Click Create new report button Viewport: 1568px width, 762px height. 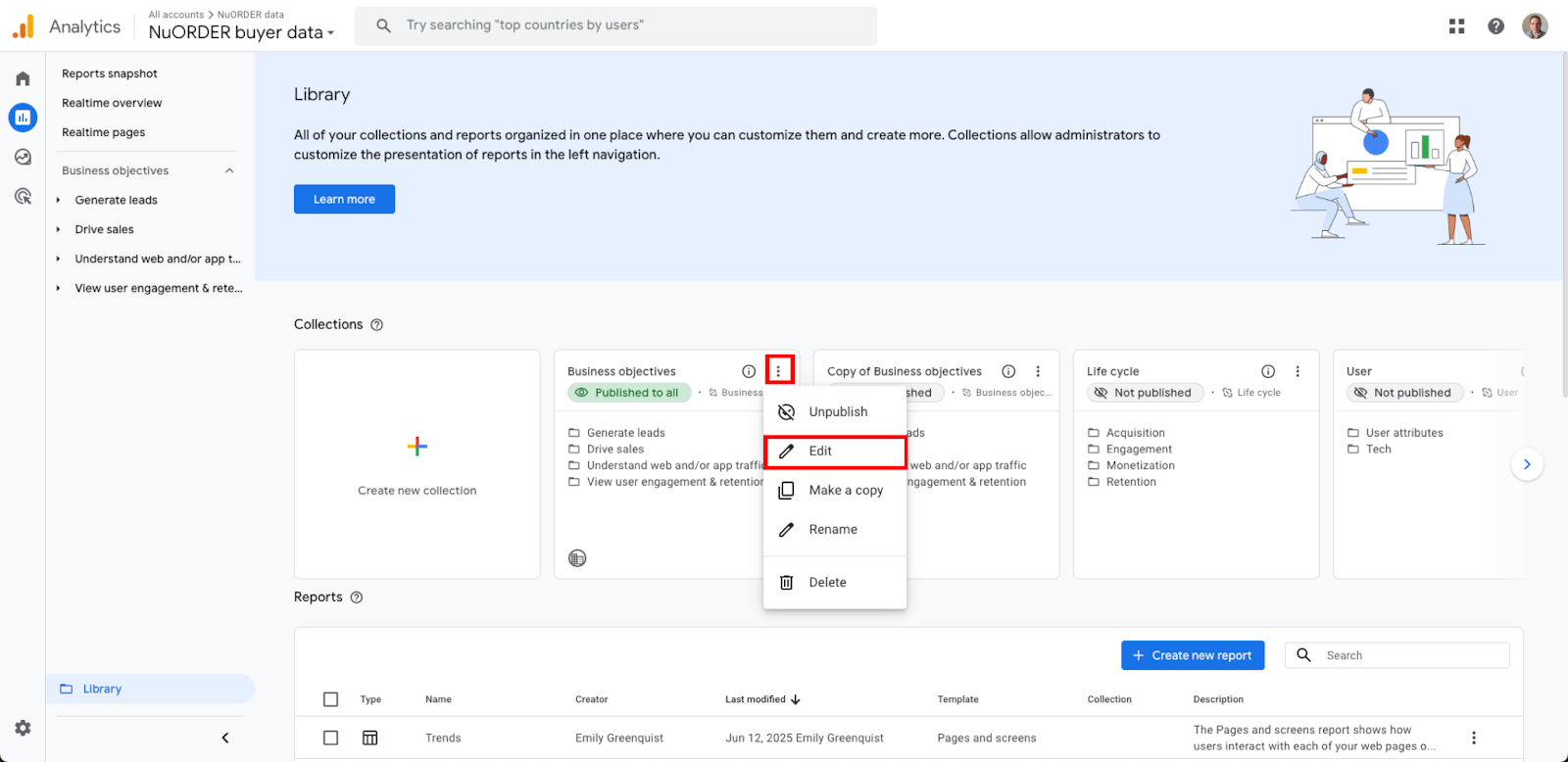[x=1193, y=655]
